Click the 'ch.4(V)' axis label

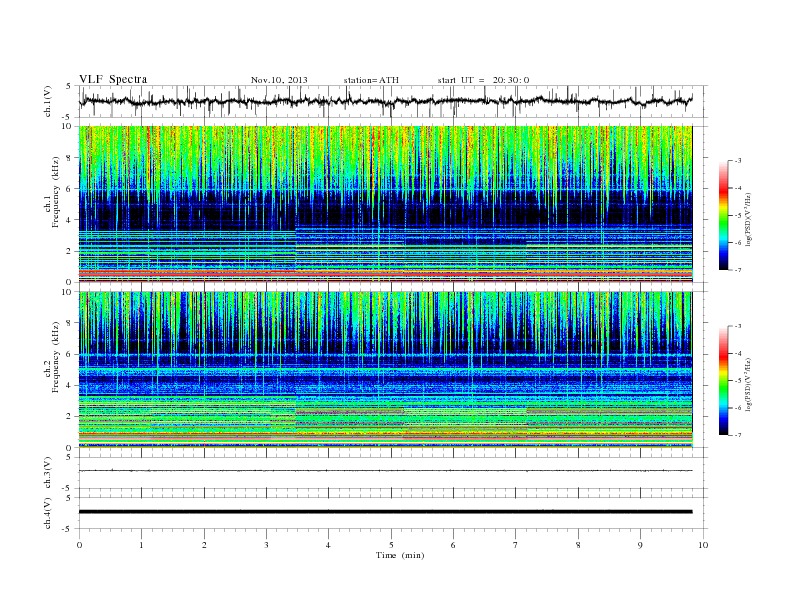(x=48, y=513)
